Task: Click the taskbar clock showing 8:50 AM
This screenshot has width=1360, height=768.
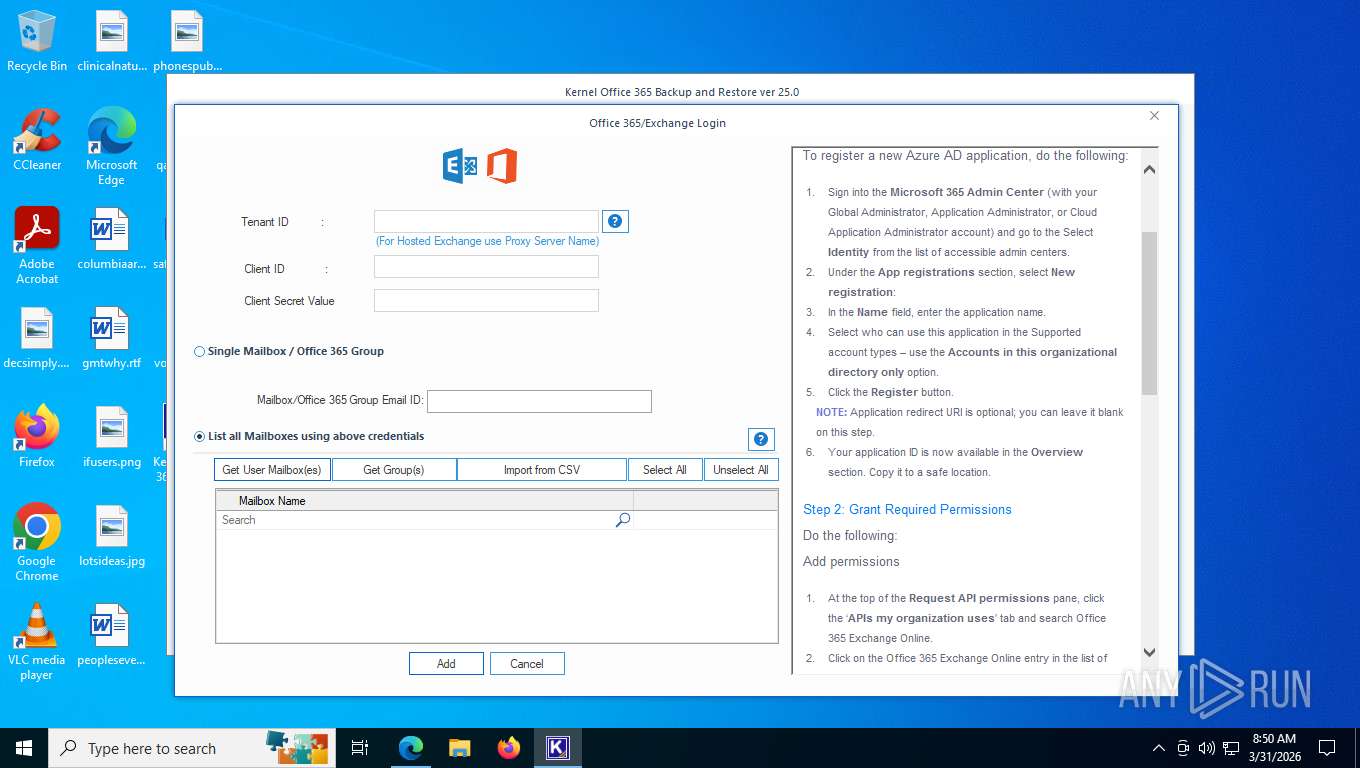Action: (1274, 748)
